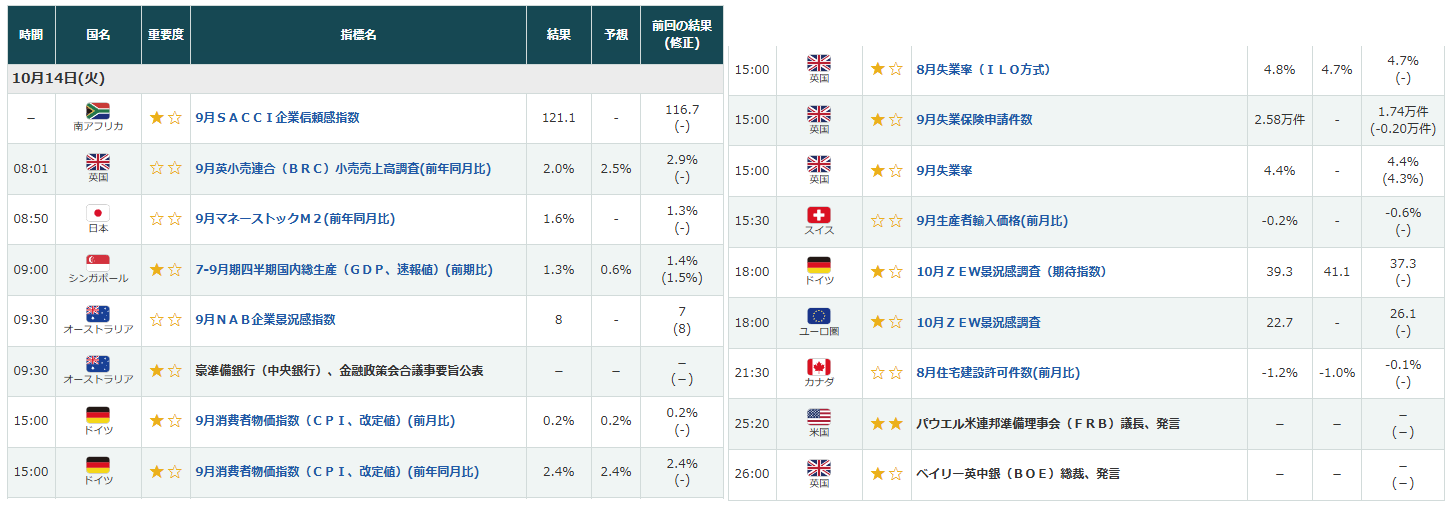Click the 指標名 column header
Image resolution: width=1453 pixels, height=507 pixels.
[358, 35]
